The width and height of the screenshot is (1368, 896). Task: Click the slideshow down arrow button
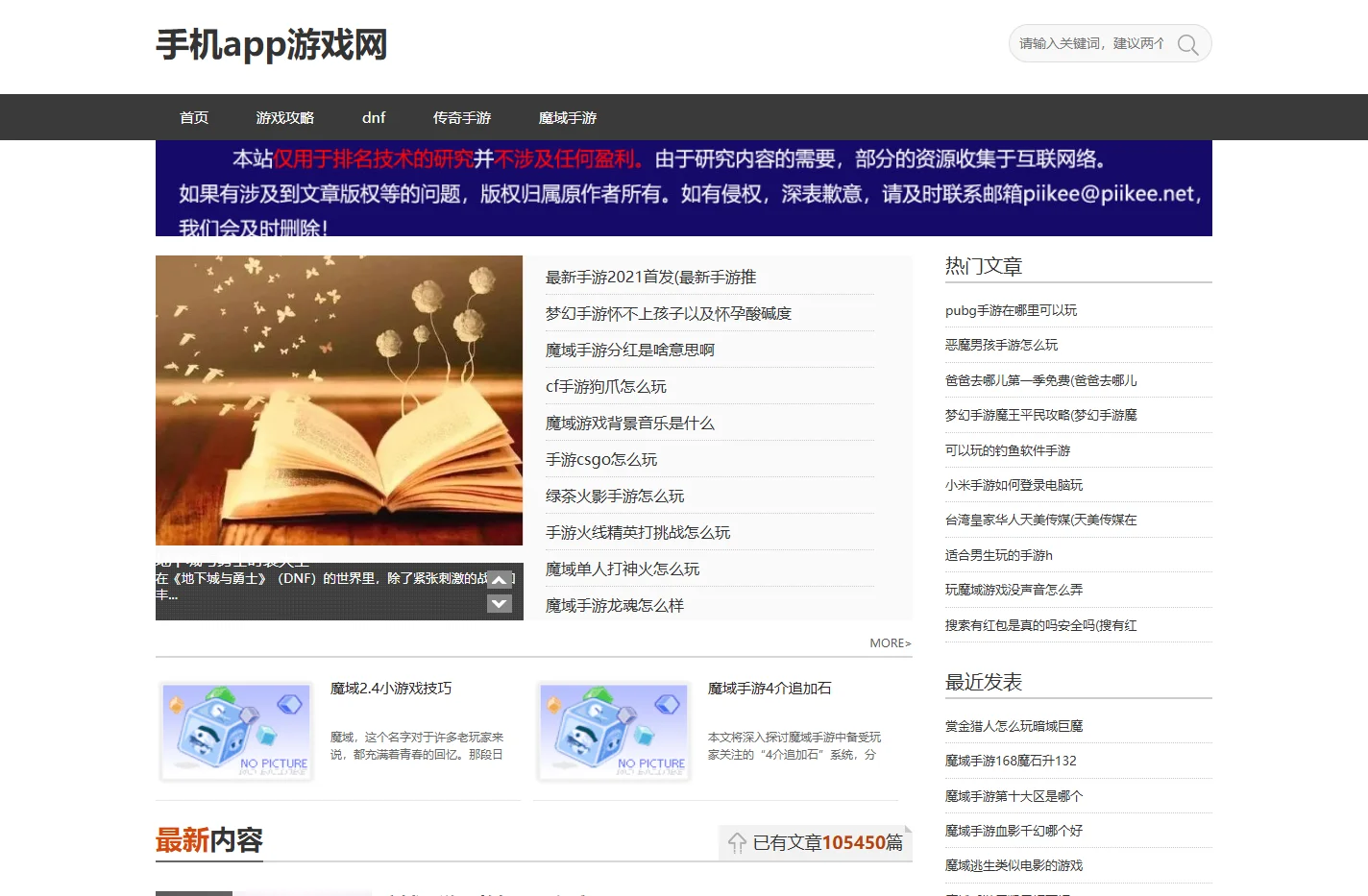pos(500,603)
